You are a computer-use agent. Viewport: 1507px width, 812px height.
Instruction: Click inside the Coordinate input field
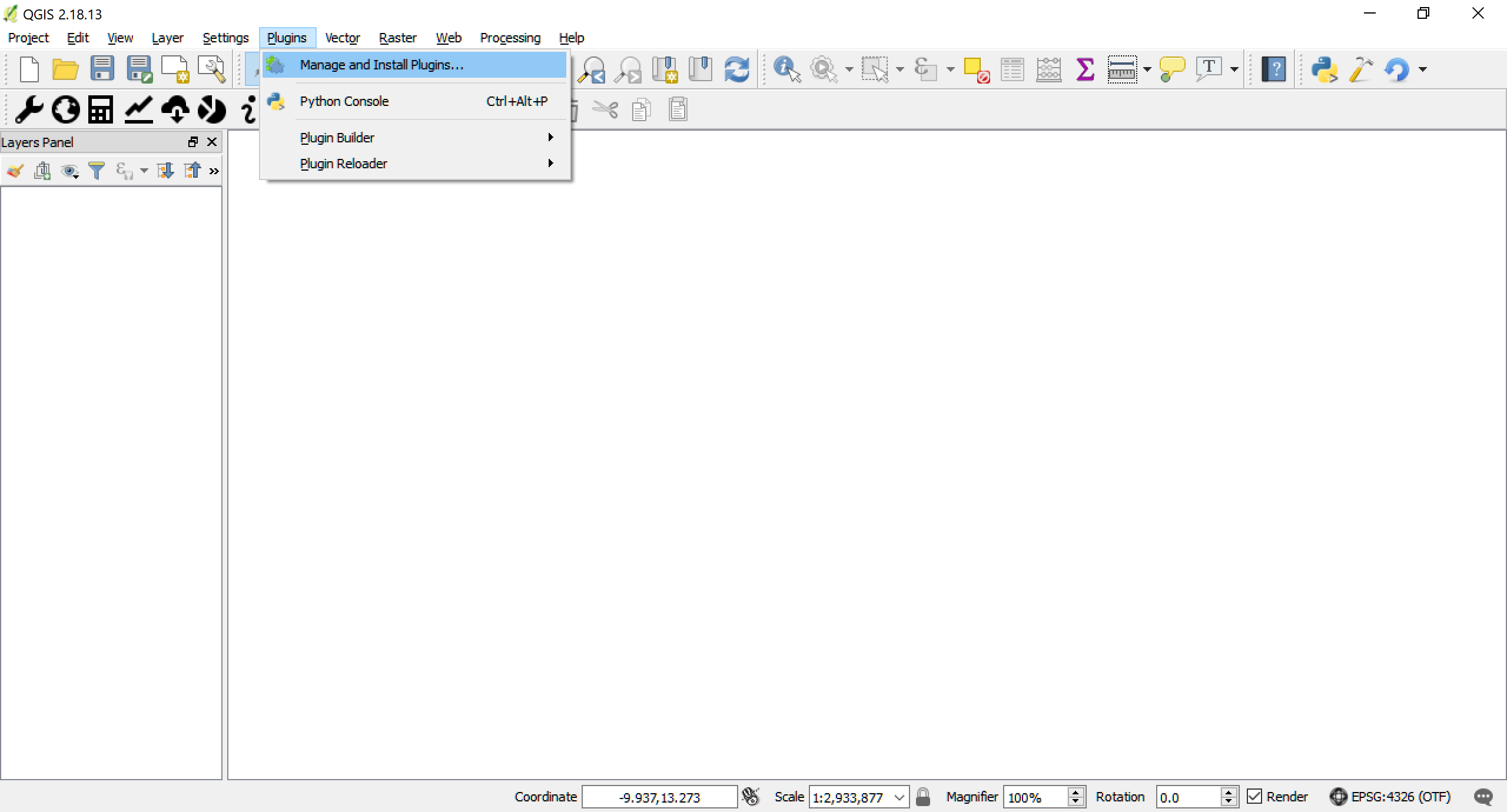click(659, 797)
